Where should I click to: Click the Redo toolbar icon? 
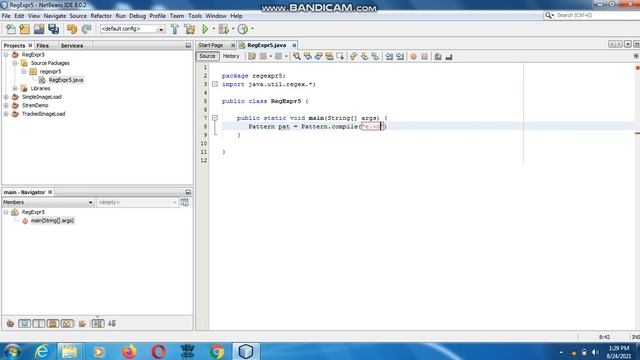pos(86,29)
